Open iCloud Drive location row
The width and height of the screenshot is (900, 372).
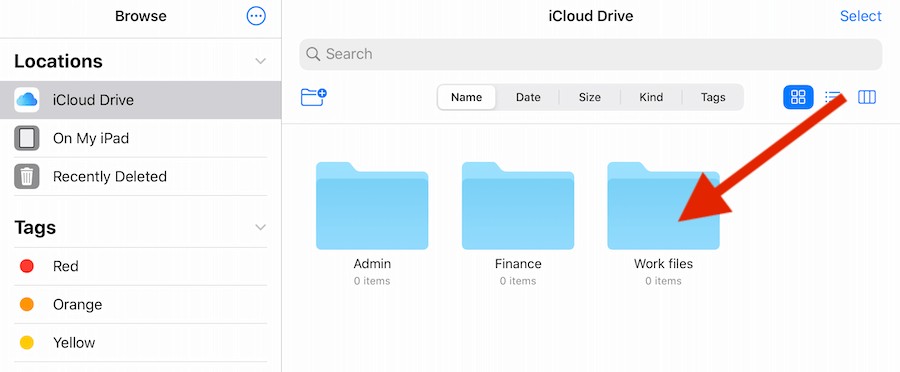[141, 100]
